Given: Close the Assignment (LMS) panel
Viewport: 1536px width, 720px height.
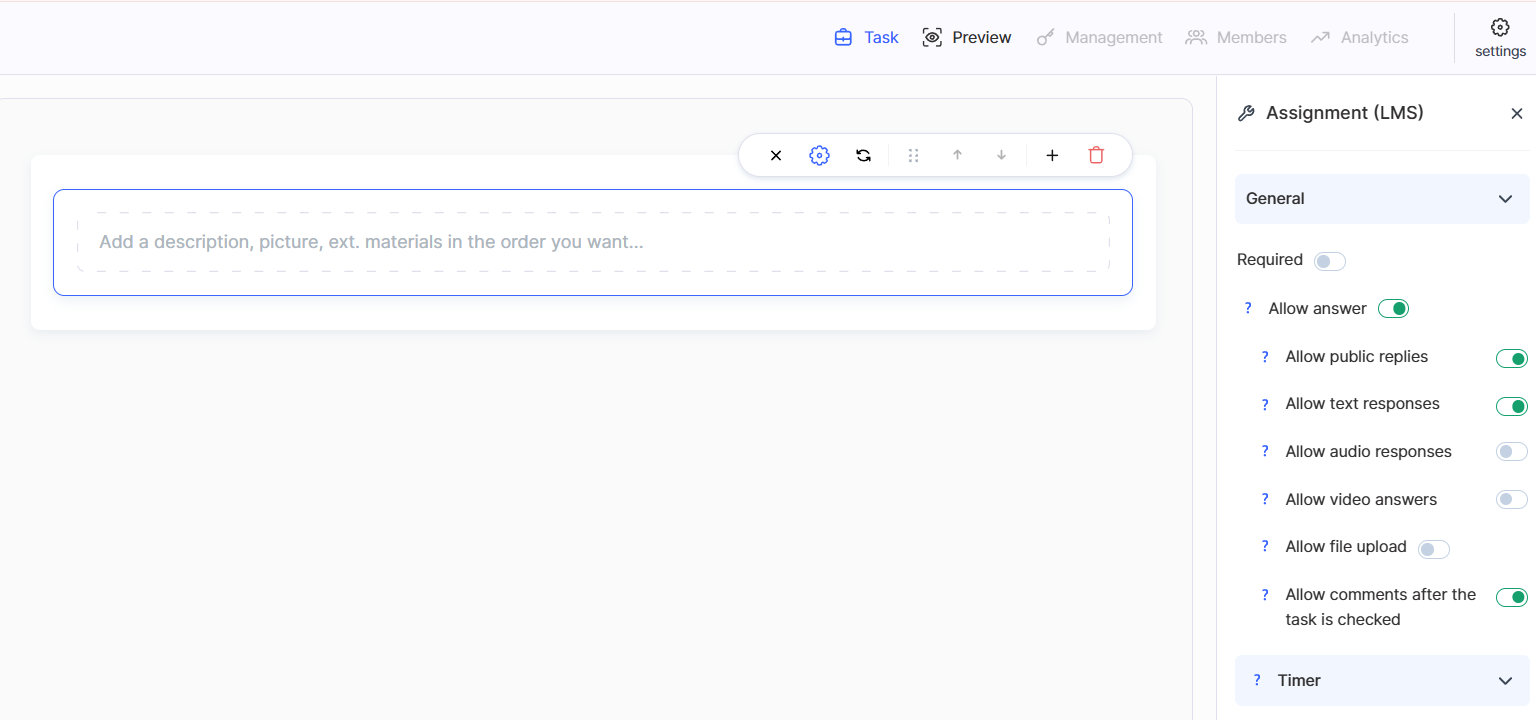Looking at the screenshot, I should [1516, 114].
